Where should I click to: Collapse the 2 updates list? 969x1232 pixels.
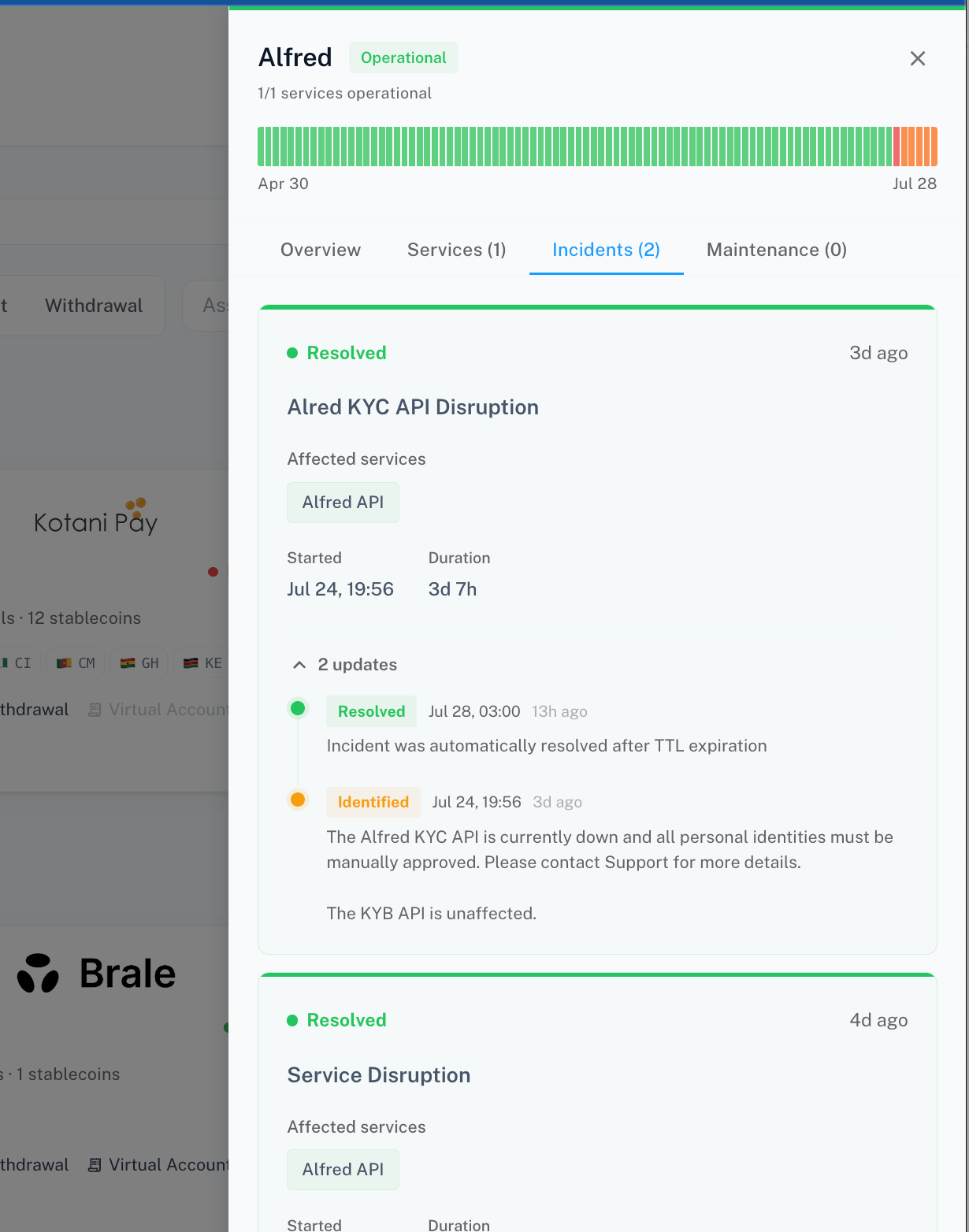(x=345, y=665)
